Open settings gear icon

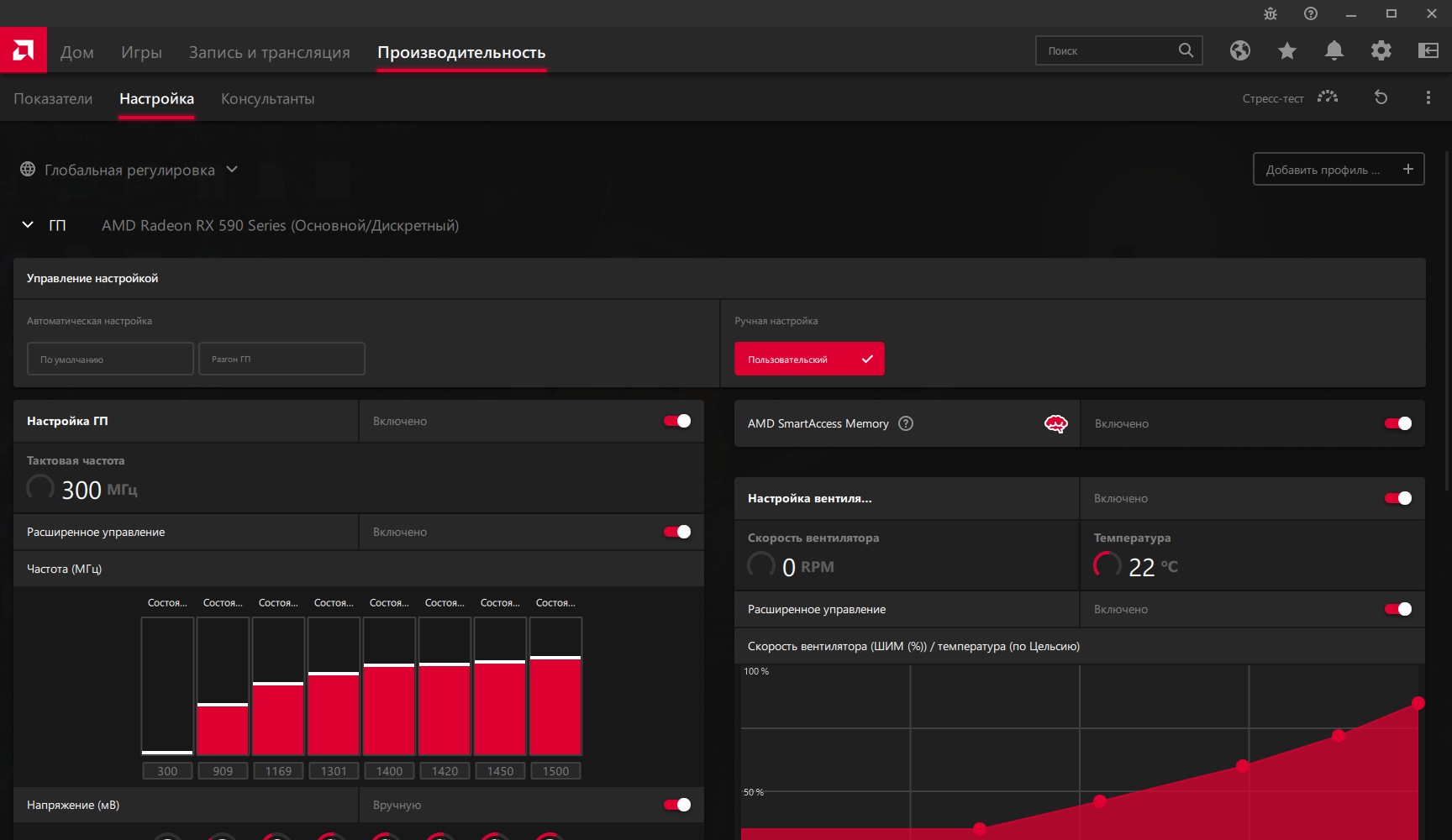point(1381,50)
